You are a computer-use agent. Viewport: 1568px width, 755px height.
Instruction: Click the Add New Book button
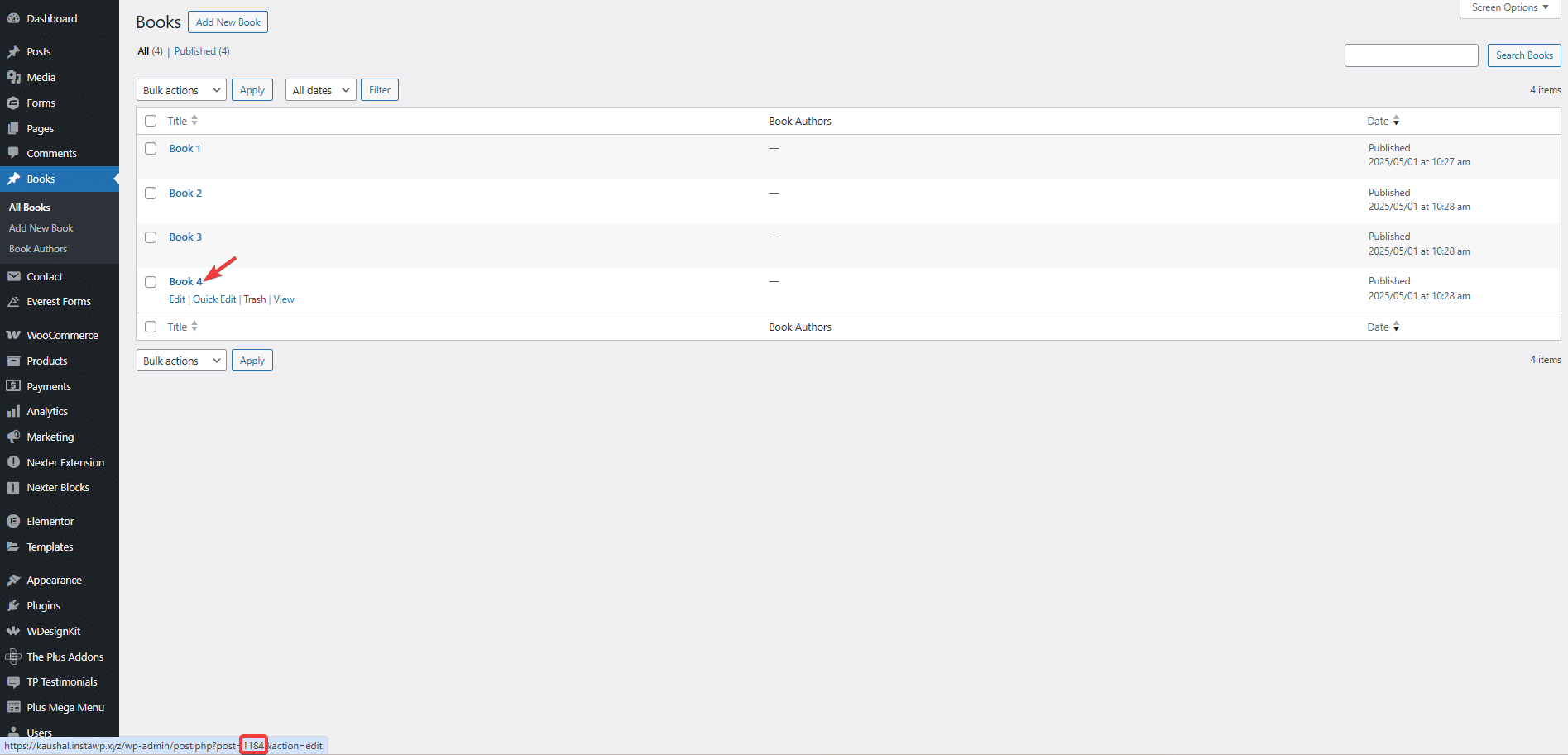228,22
